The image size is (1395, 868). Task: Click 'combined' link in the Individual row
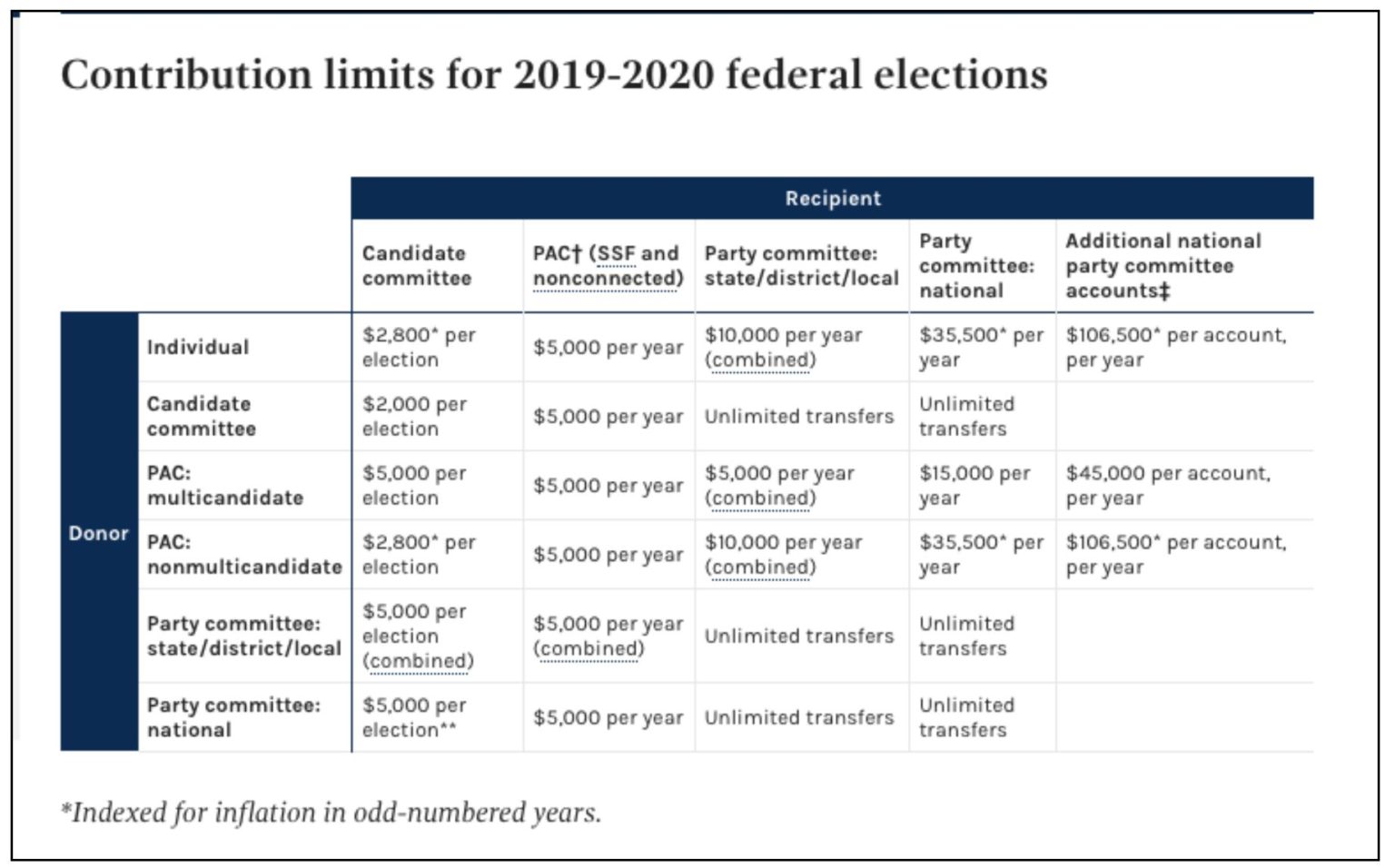[x=761, y=360]
